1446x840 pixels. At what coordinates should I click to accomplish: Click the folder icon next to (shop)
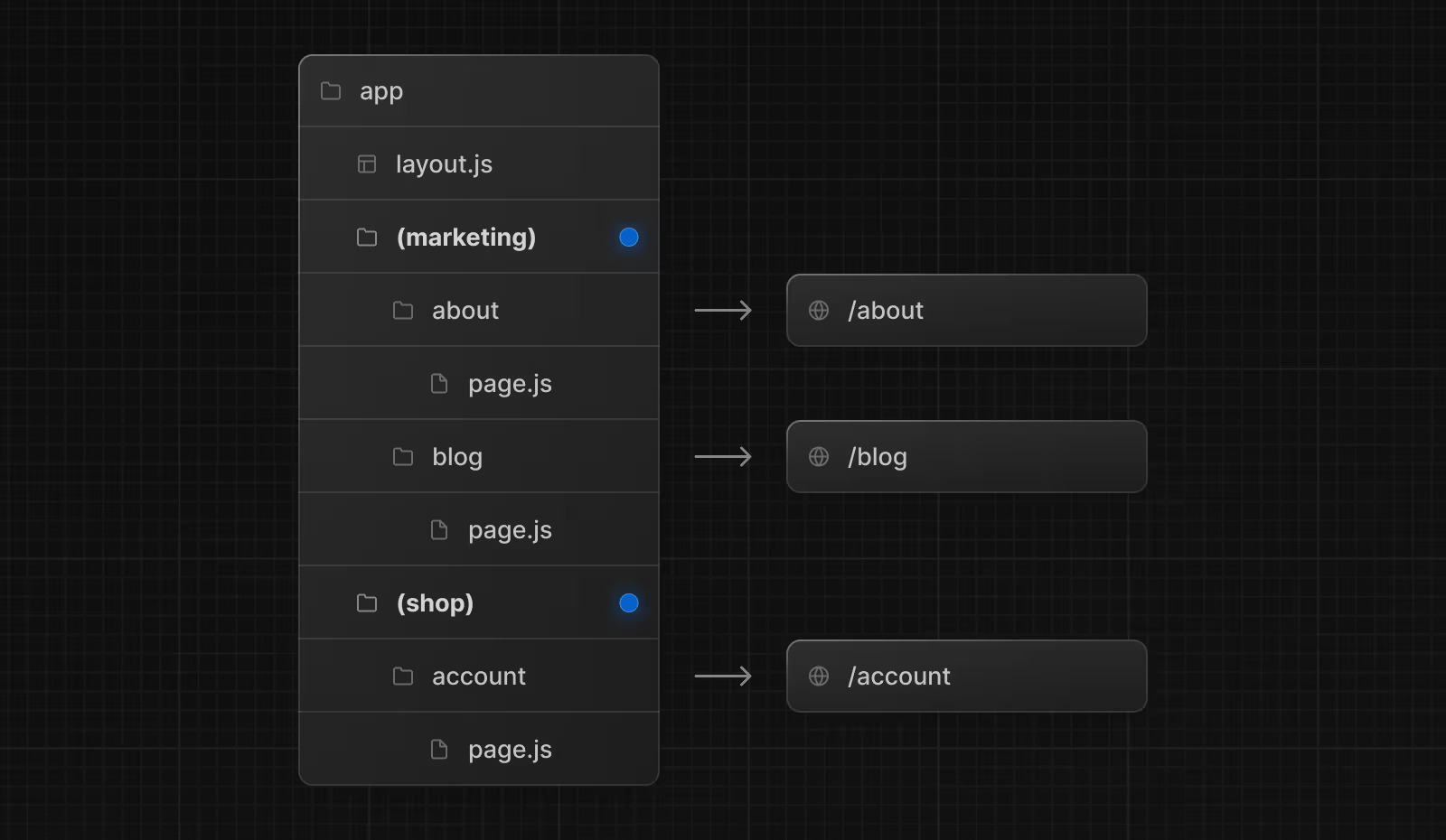(x=366, y=602)
